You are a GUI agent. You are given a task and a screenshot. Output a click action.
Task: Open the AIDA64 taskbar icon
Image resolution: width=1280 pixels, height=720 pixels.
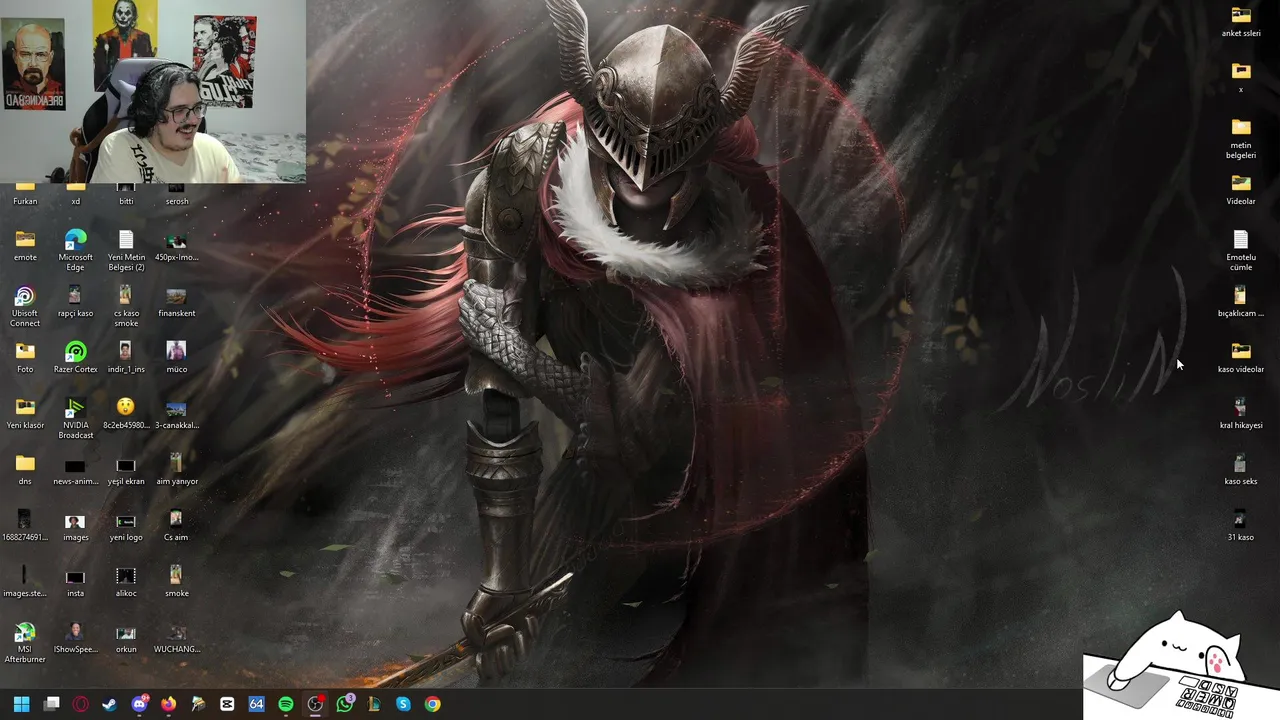tap(256, 704)
